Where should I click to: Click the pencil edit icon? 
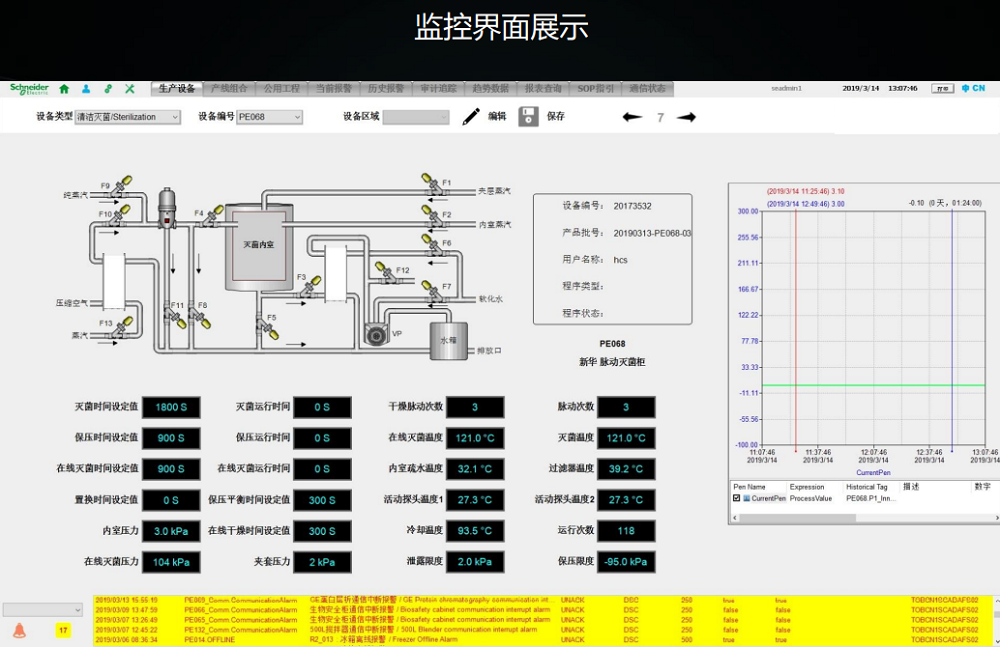[x=471, y=117]
